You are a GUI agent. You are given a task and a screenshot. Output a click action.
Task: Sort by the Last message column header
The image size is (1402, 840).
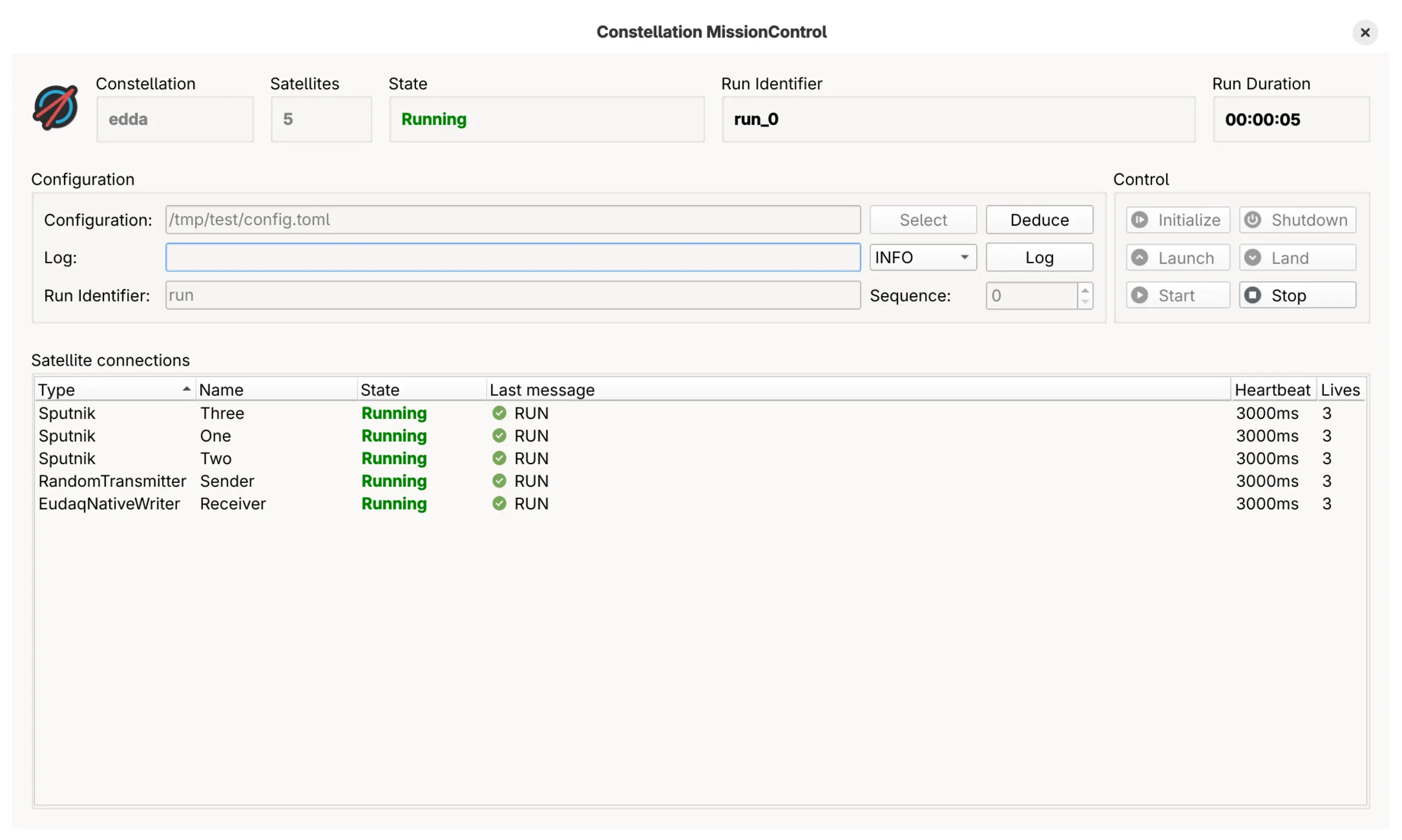pyautogui.click(x=858, y=389)
